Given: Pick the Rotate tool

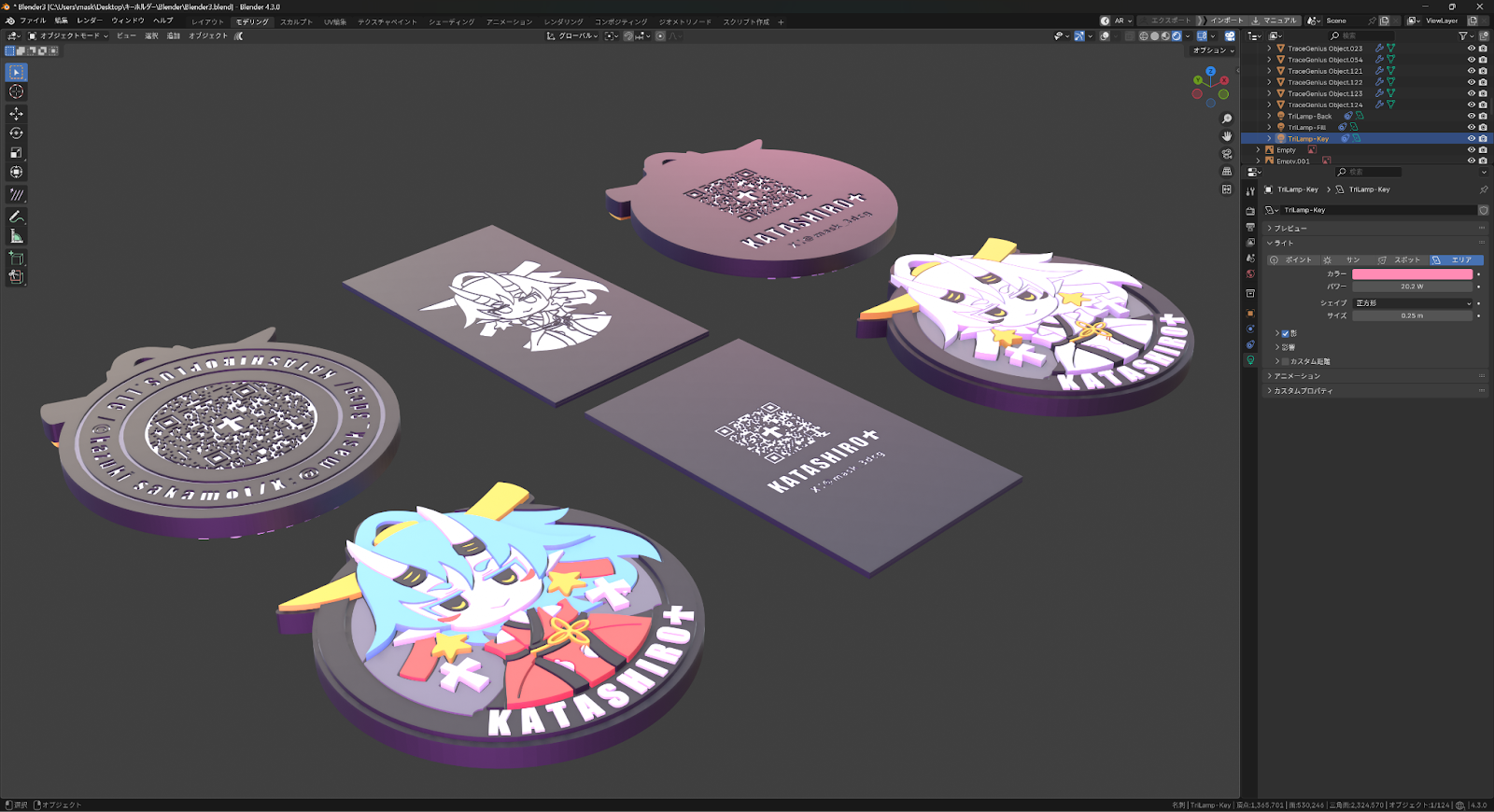Looking at the screenshot, I should point(16,133).
